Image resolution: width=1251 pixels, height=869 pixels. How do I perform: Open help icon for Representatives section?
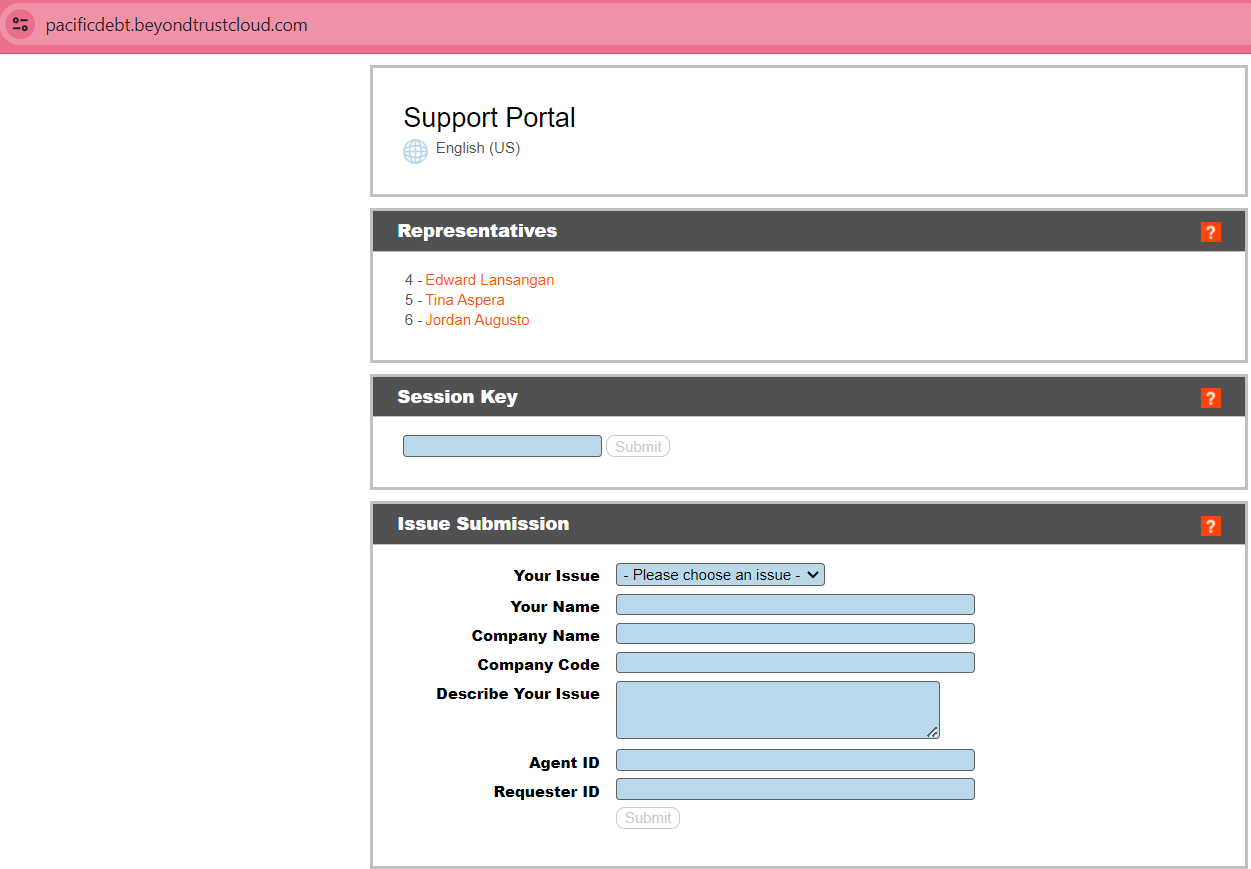[1210, 232]
